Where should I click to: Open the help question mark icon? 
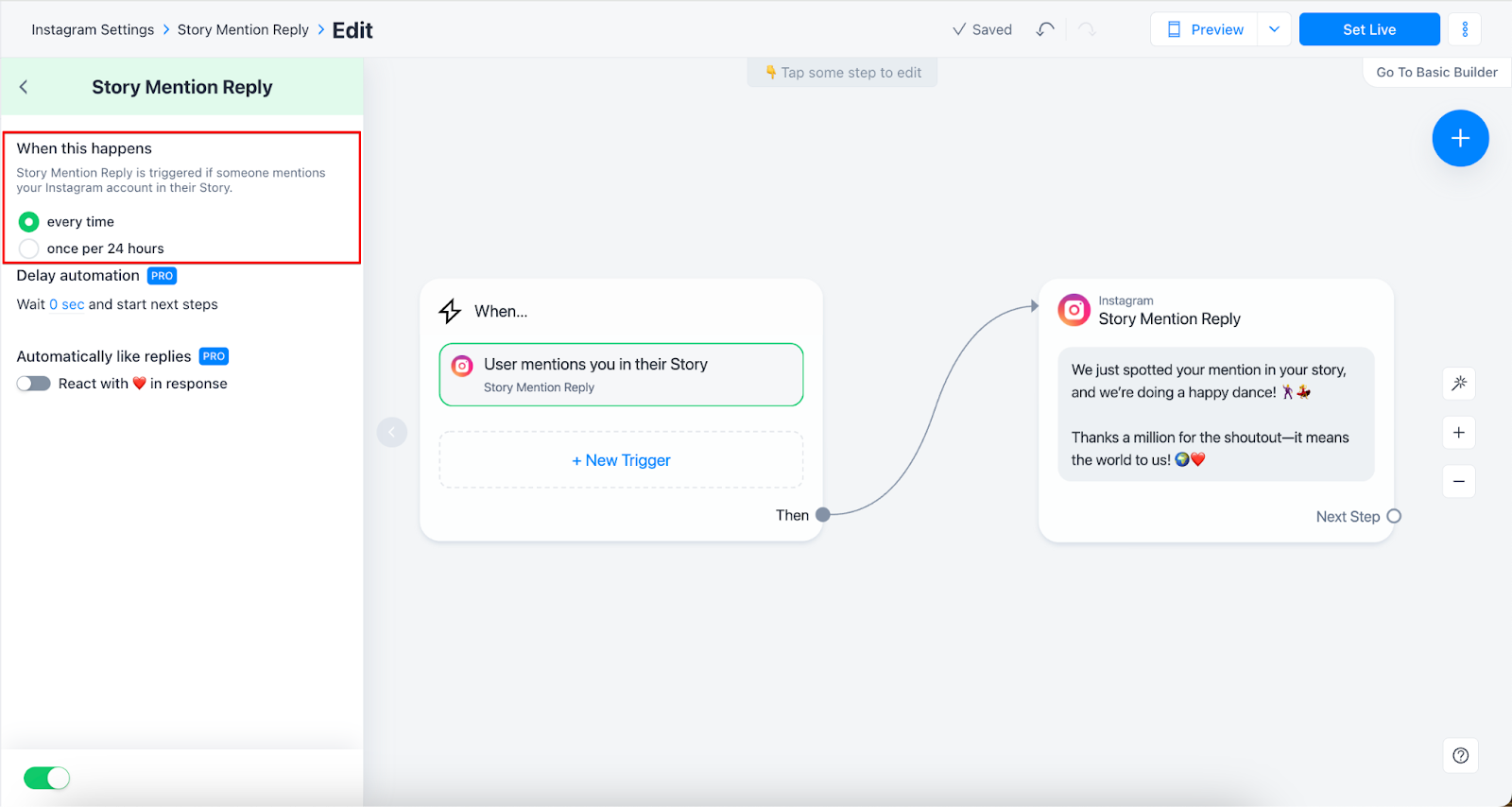(x=1460, y=755)
